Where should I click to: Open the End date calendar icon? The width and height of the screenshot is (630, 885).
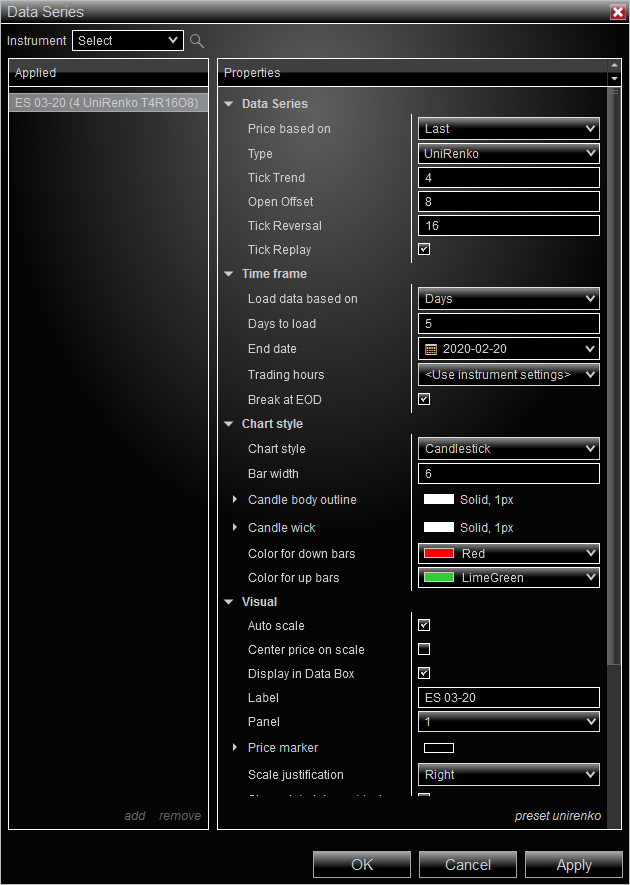431,349
